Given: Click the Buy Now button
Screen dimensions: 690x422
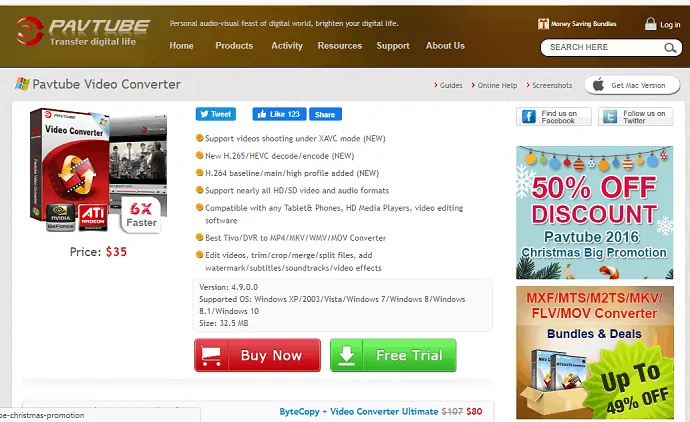Looking at the screenshot, I should pyautogui.click(x=257, y=355).
